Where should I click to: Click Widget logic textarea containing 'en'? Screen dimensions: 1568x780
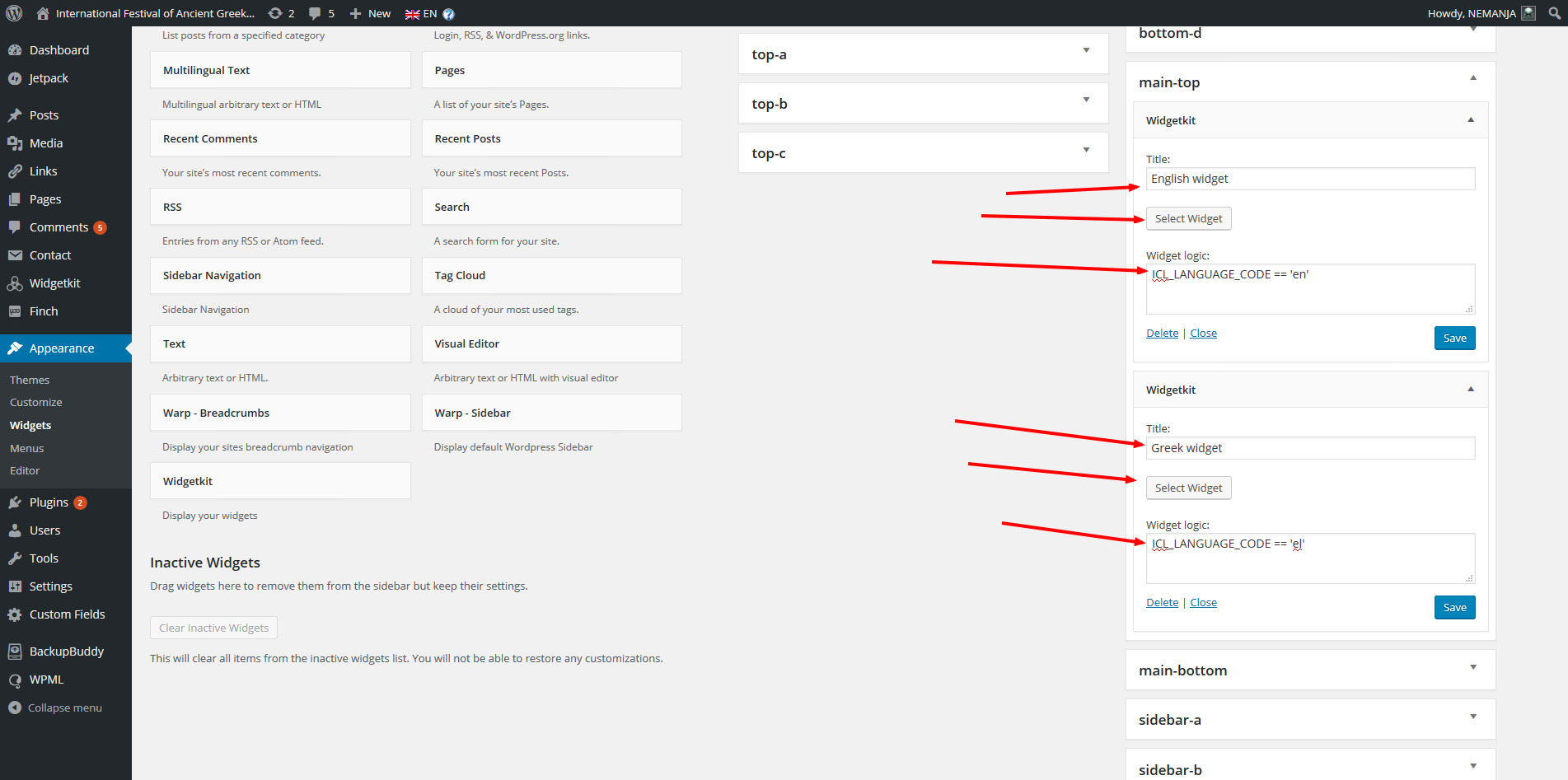(1310, 289)
